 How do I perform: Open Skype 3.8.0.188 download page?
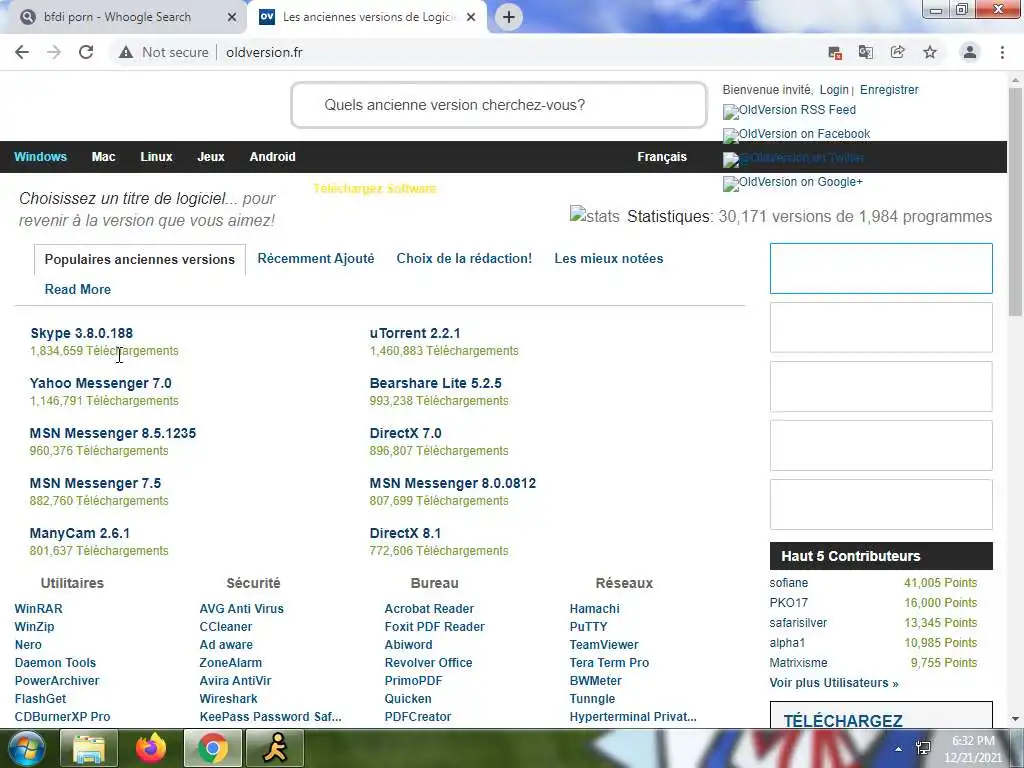[x=82, y=333]
